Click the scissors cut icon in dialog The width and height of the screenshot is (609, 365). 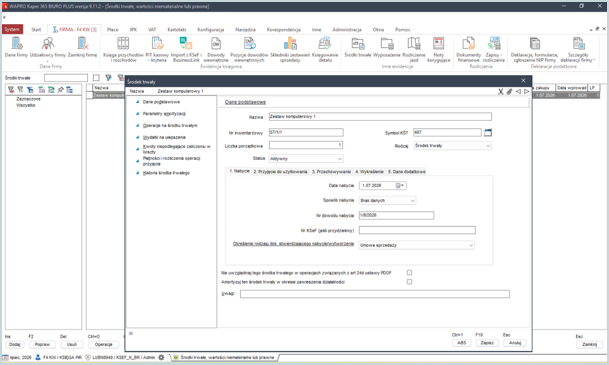(501, 92)
